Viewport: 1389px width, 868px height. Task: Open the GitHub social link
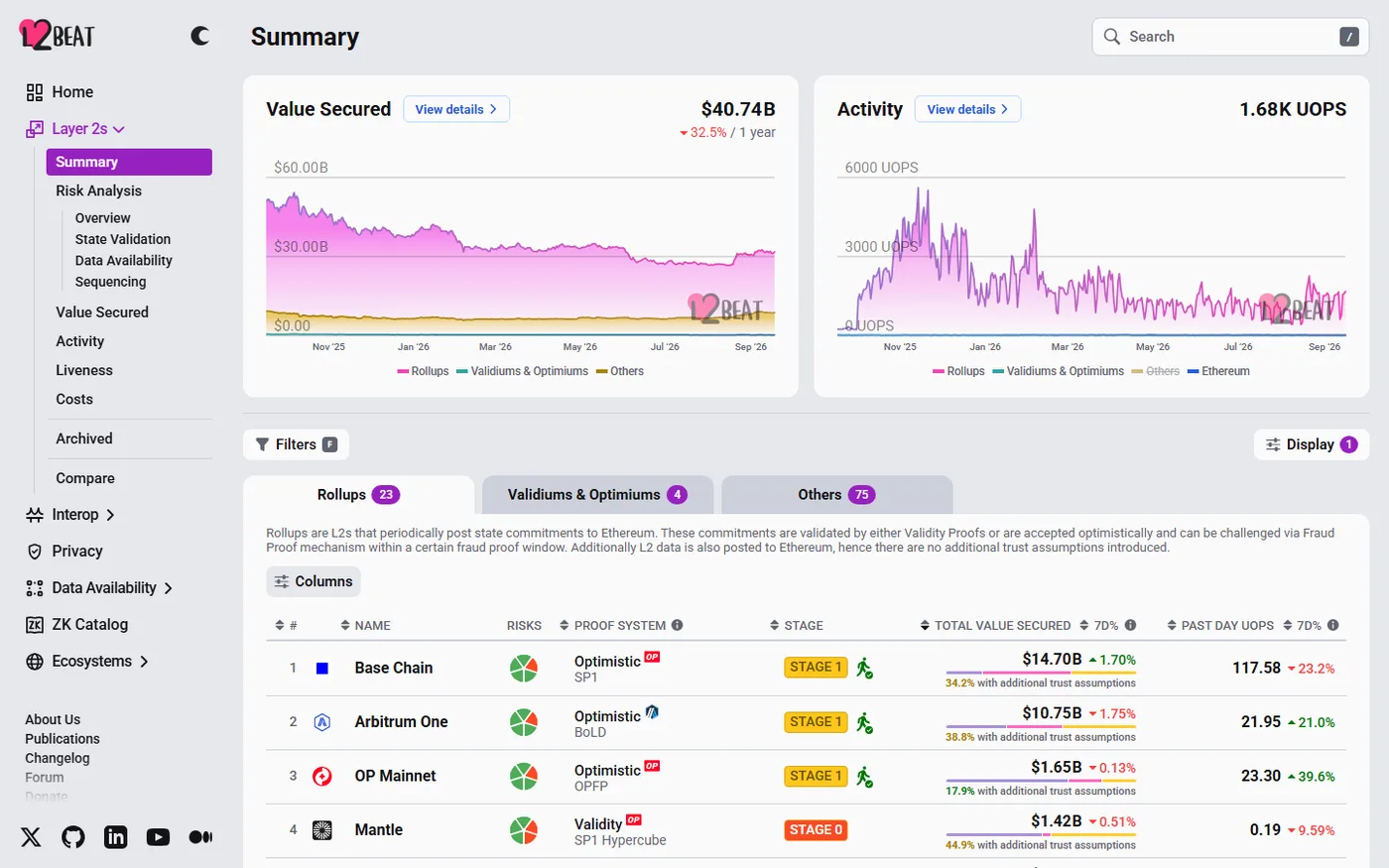point(73,837)
